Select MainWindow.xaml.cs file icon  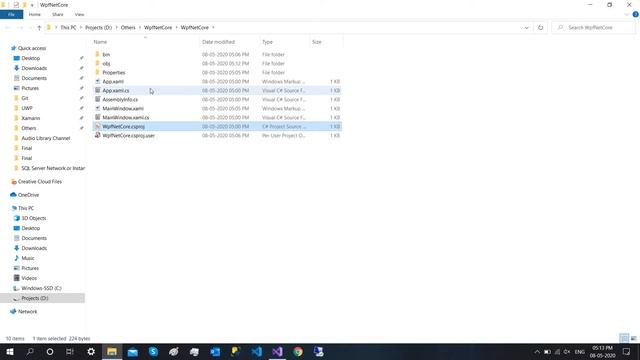pyautogui.click(x=98, y=117)
